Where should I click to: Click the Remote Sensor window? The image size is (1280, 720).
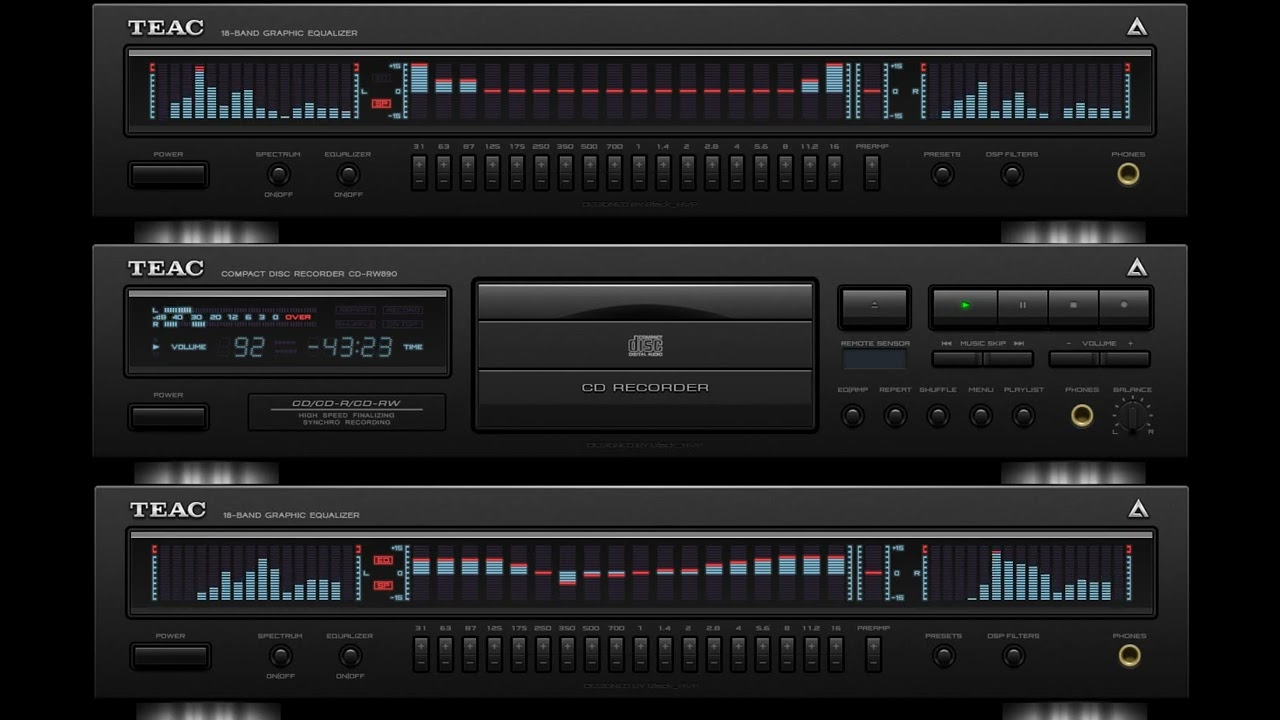coord(874,360)
